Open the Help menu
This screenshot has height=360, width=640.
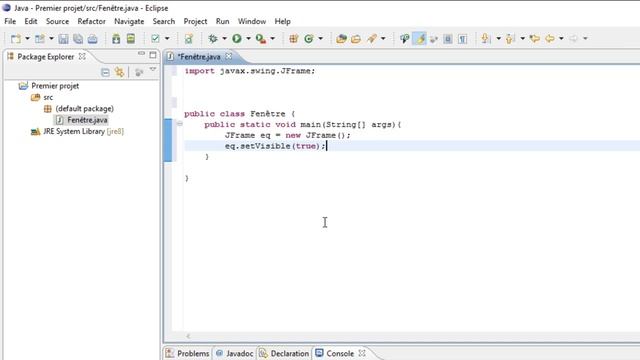pos(282,21)
